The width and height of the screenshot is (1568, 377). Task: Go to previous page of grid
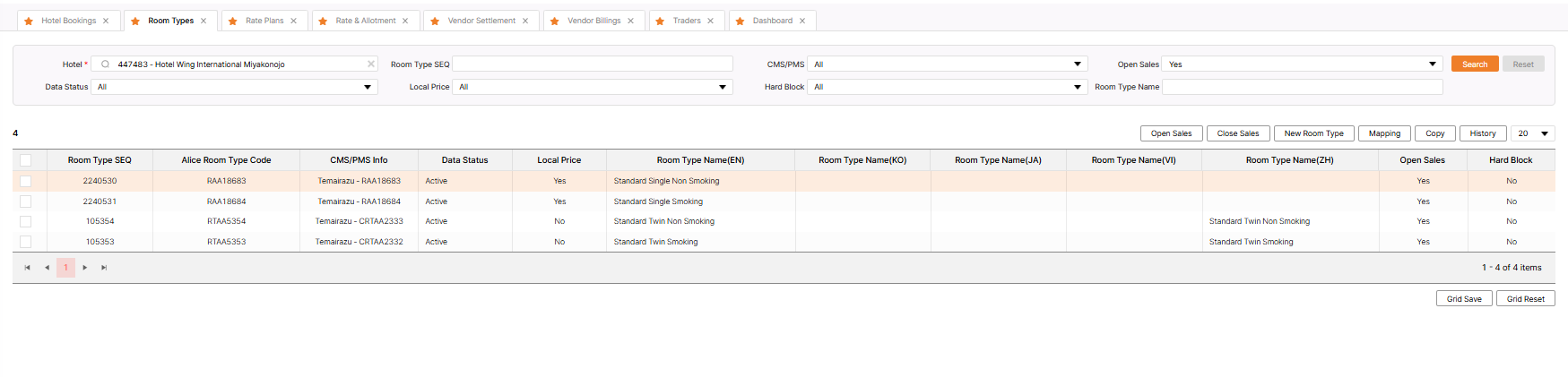[x=47, y=268]
